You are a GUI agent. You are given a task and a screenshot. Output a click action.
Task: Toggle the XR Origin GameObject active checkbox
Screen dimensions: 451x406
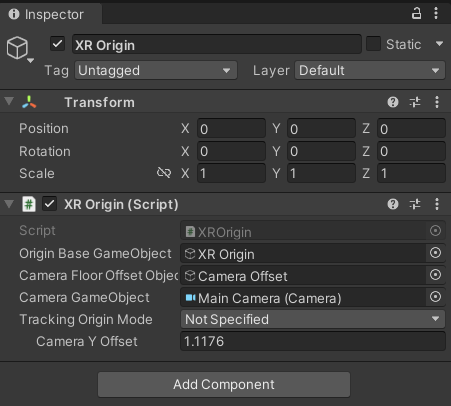(57, 44)
